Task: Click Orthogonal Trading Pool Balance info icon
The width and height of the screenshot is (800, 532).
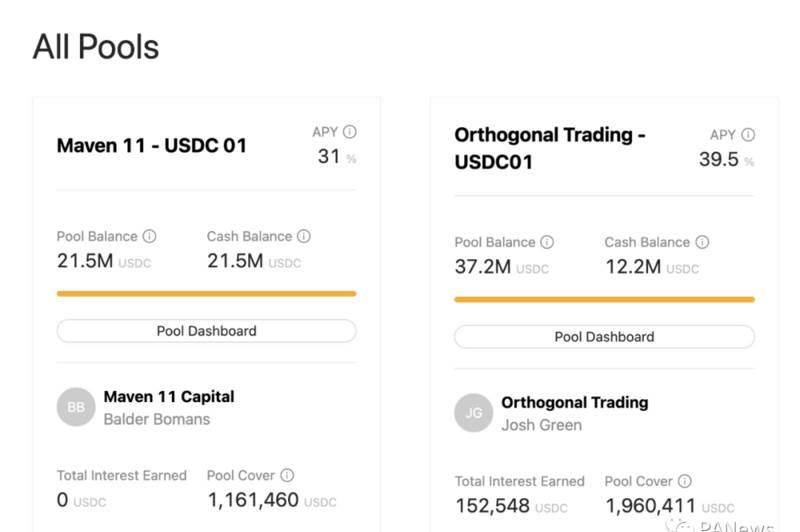Action: coord(547,242)
